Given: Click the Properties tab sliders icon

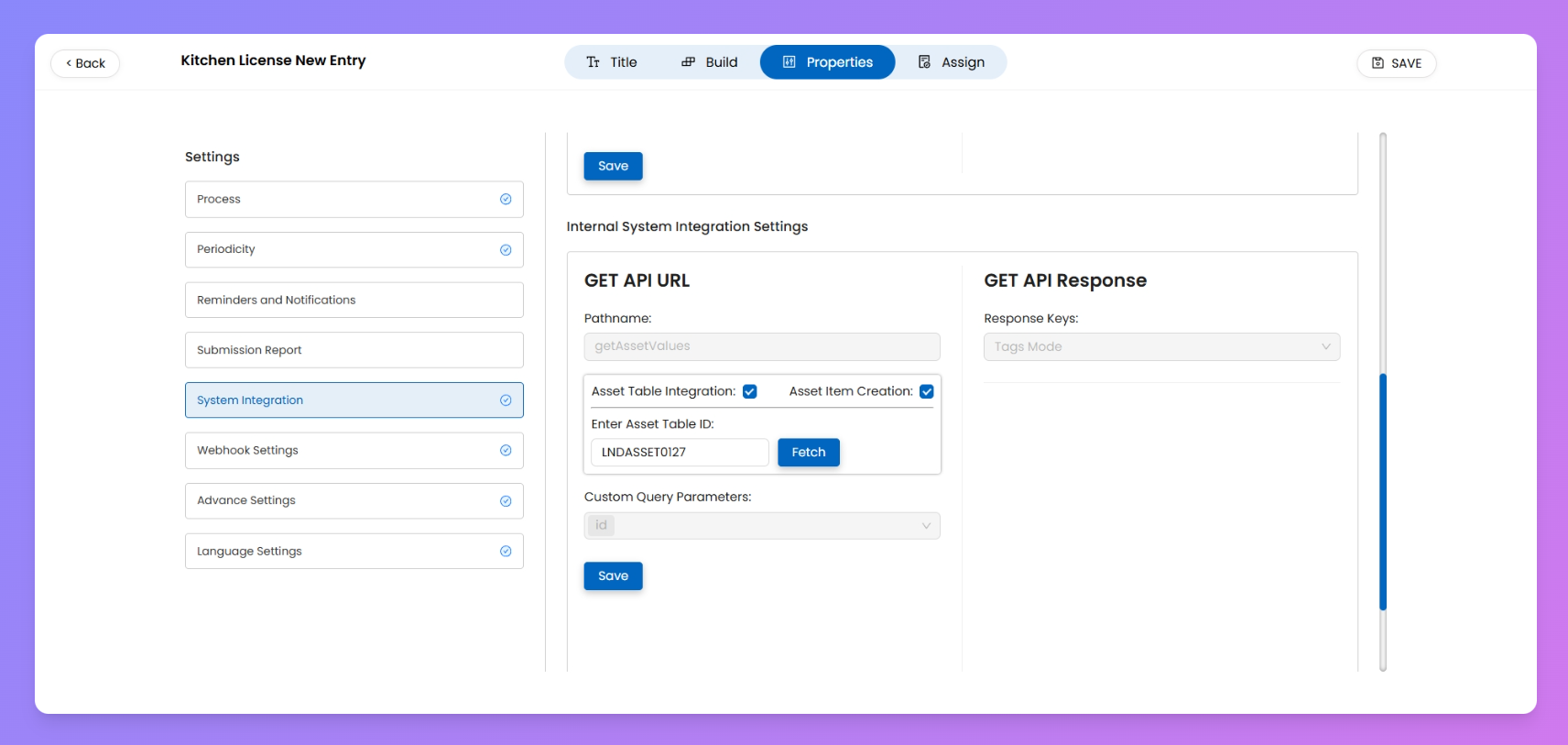Looking at the screenshot, I should click(x=789, y=62).
